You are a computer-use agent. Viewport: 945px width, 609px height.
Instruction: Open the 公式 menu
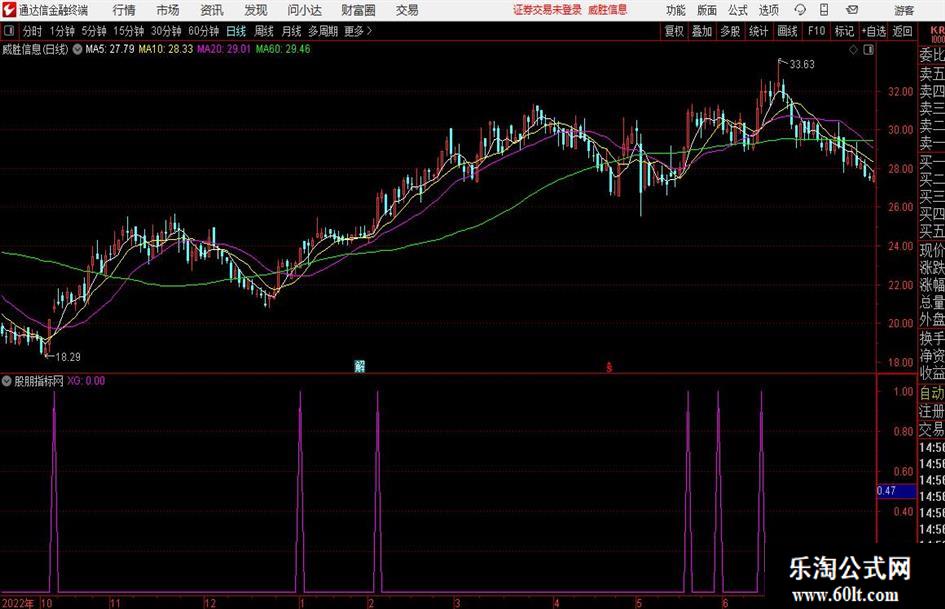pyautogui.click(x=738, y=10)
